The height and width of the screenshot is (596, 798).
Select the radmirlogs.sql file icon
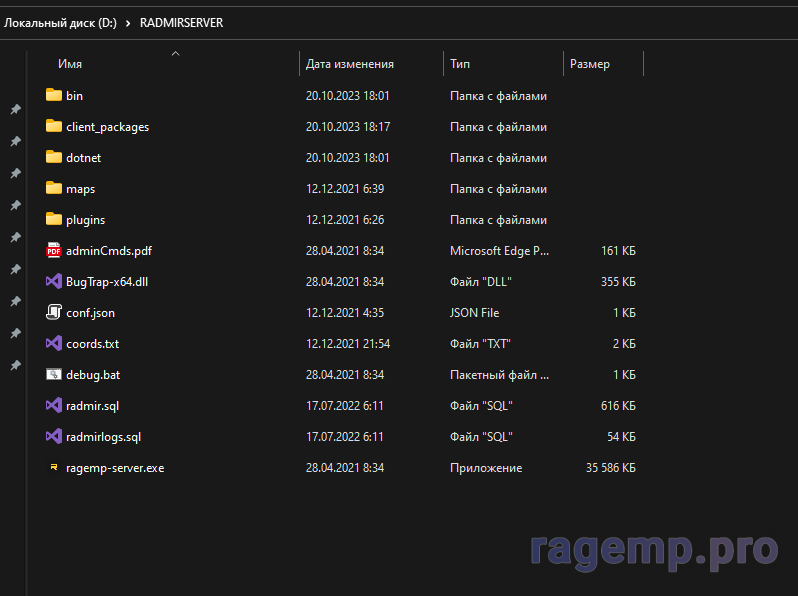(53, 437)
